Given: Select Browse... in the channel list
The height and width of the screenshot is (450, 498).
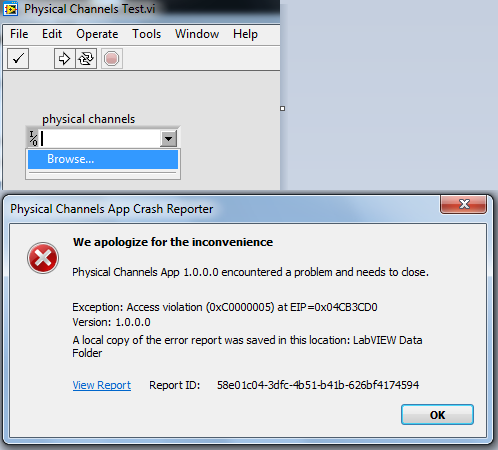Looking at the screenshot, I should tap(103, 159).
